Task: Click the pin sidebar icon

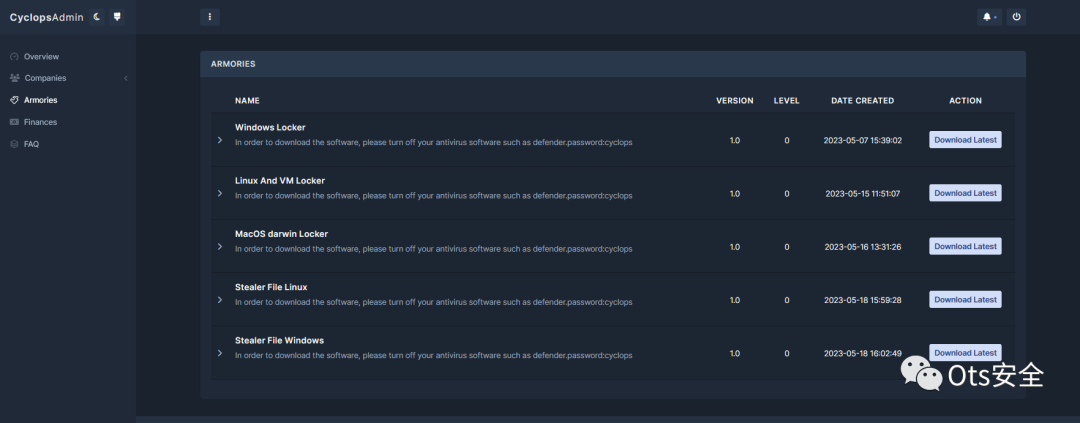Action: (x=117, y=17)
